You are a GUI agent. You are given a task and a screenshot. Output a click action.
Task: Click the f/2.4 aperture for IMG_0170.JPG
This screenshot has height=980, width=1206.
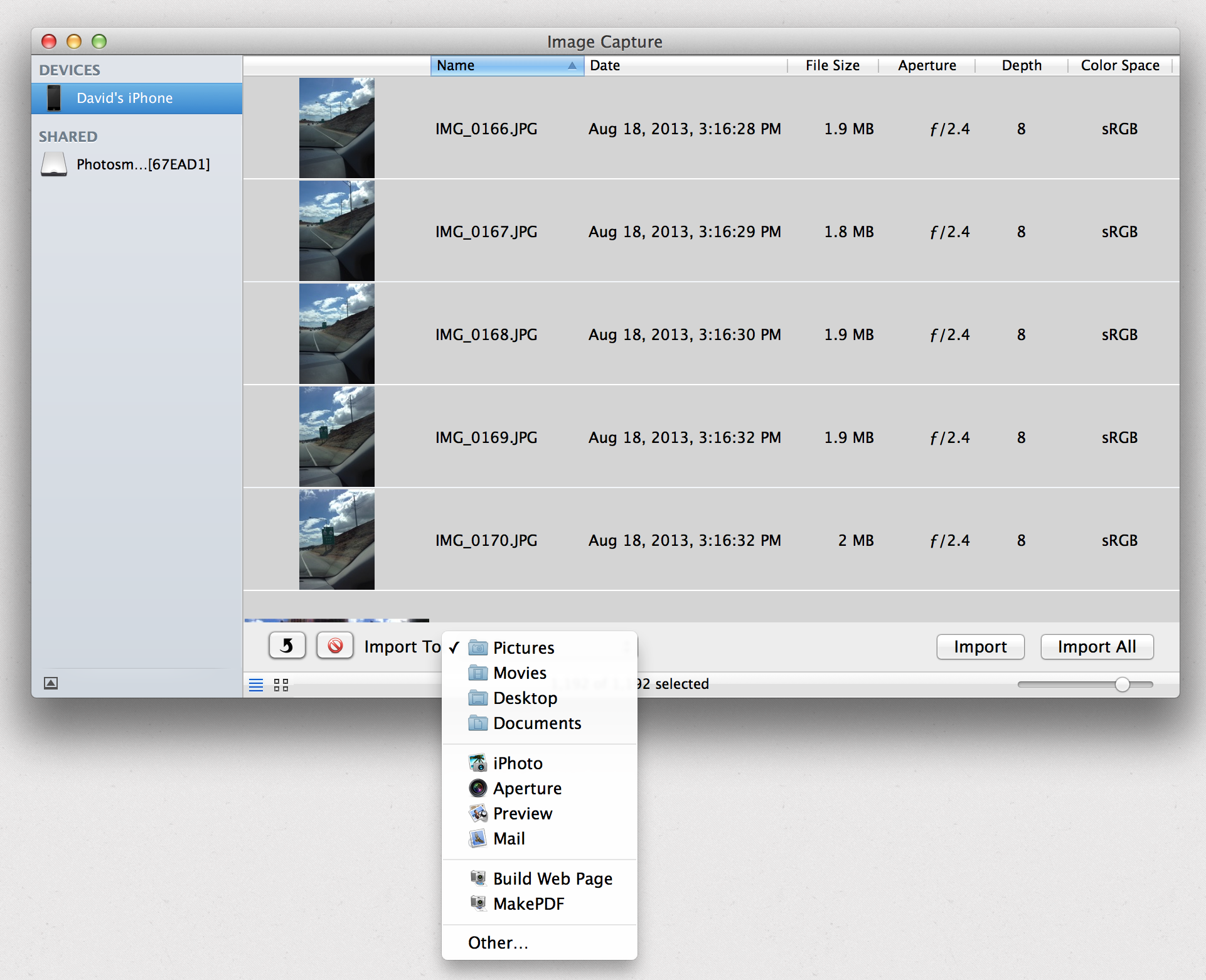(x=949, y=540)
